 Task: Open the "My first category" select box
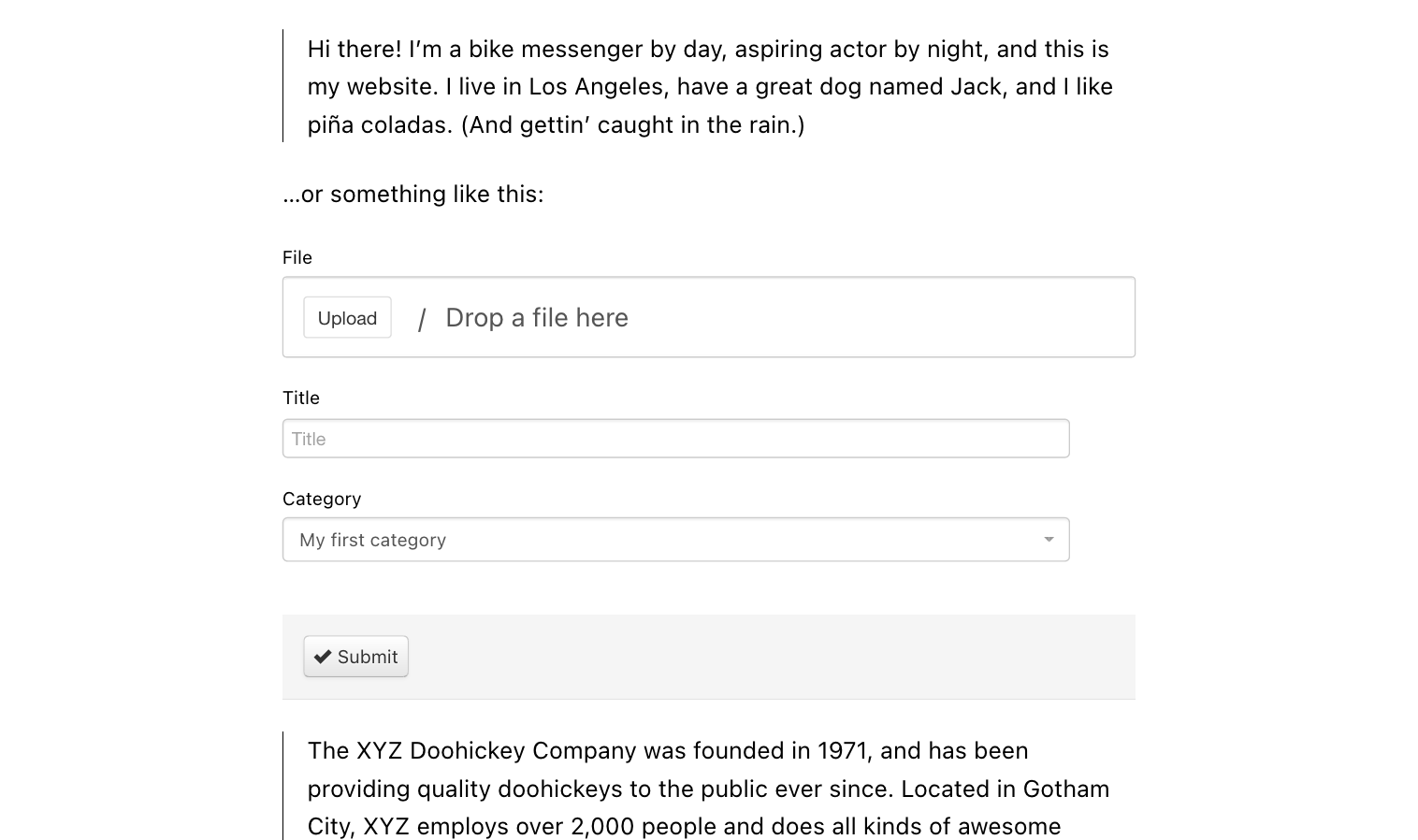click(x=655, y=540)
